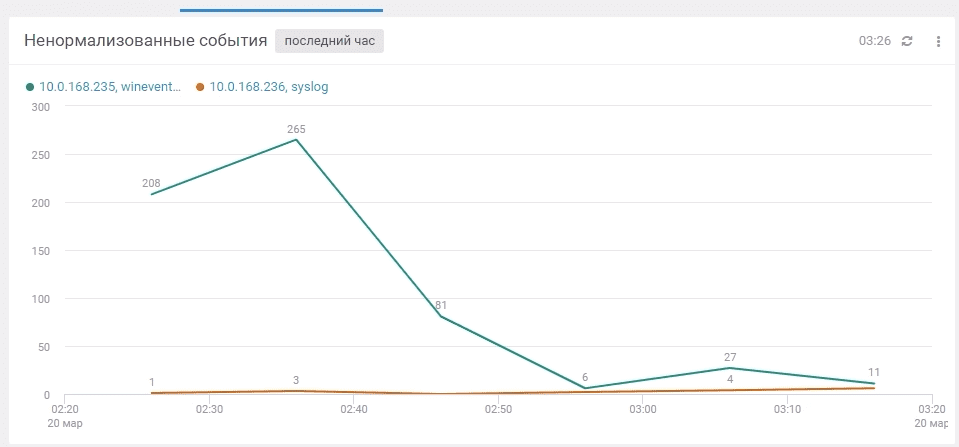Click the 81 data point on the chart
The height and width of the screenshot is (447, 959).
441,316
